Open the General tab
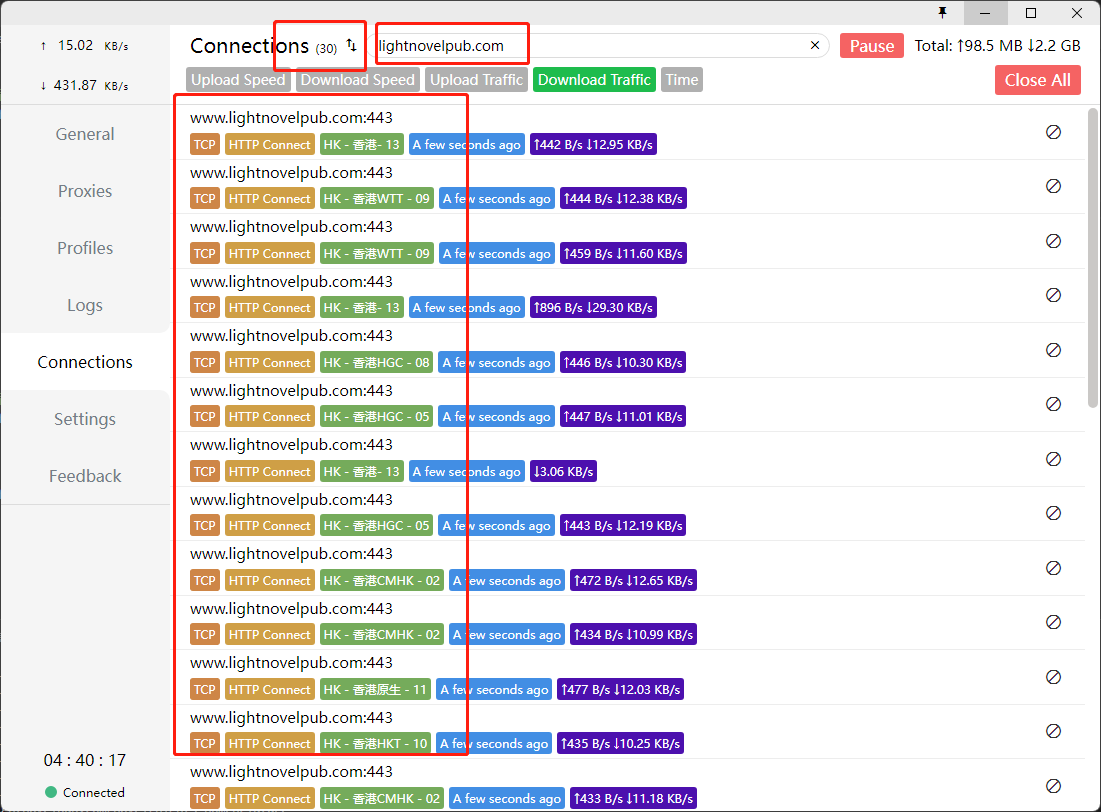This screenshot has height=812, width=1101. coord(85,134)
